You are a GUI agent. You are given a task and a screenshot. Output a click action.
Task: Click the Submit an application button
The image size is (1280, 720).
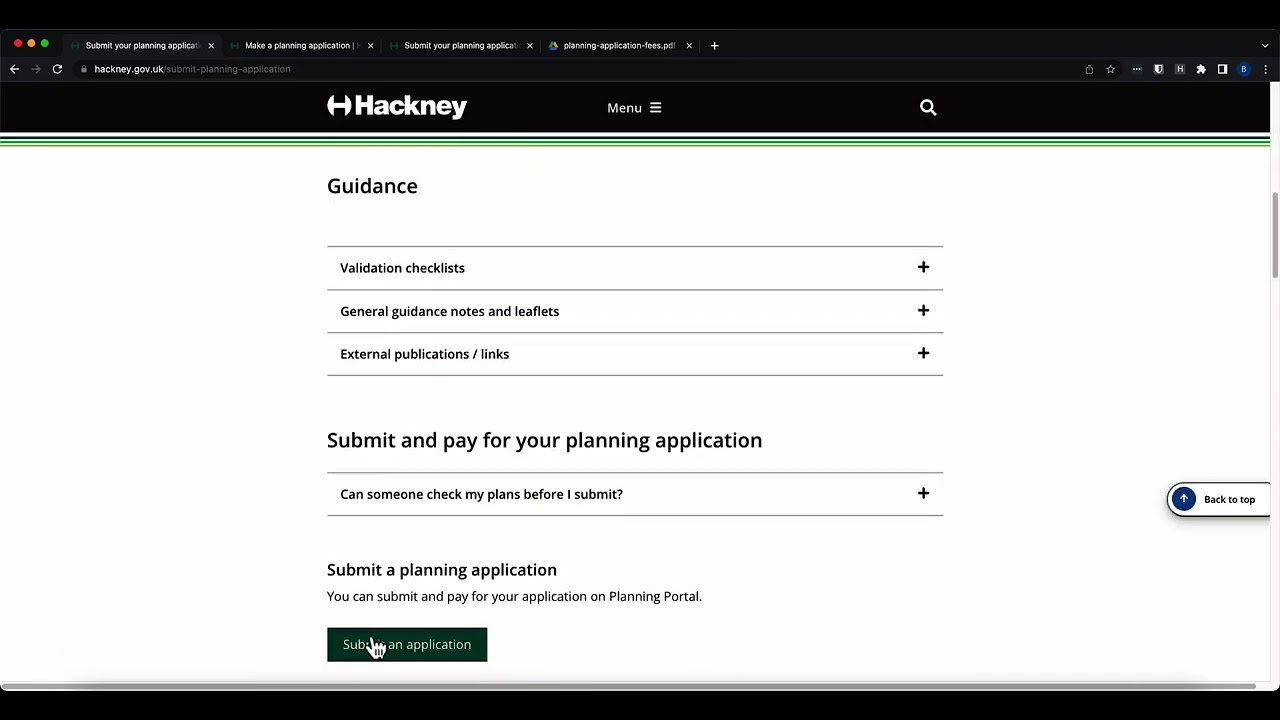[x=407, y=645]
